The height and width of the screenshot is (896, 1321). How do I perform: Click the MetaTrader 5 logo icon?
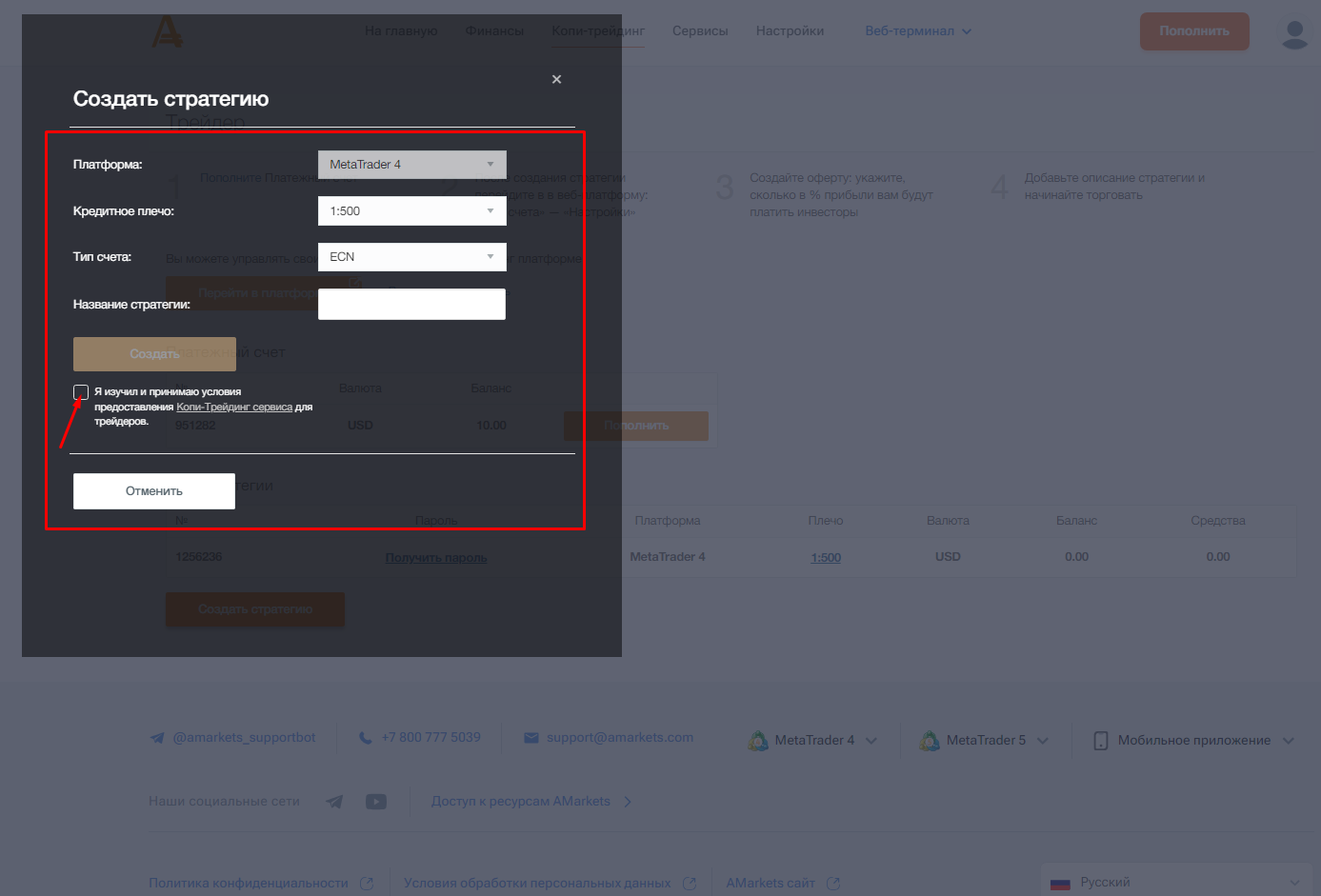[930, 741]
